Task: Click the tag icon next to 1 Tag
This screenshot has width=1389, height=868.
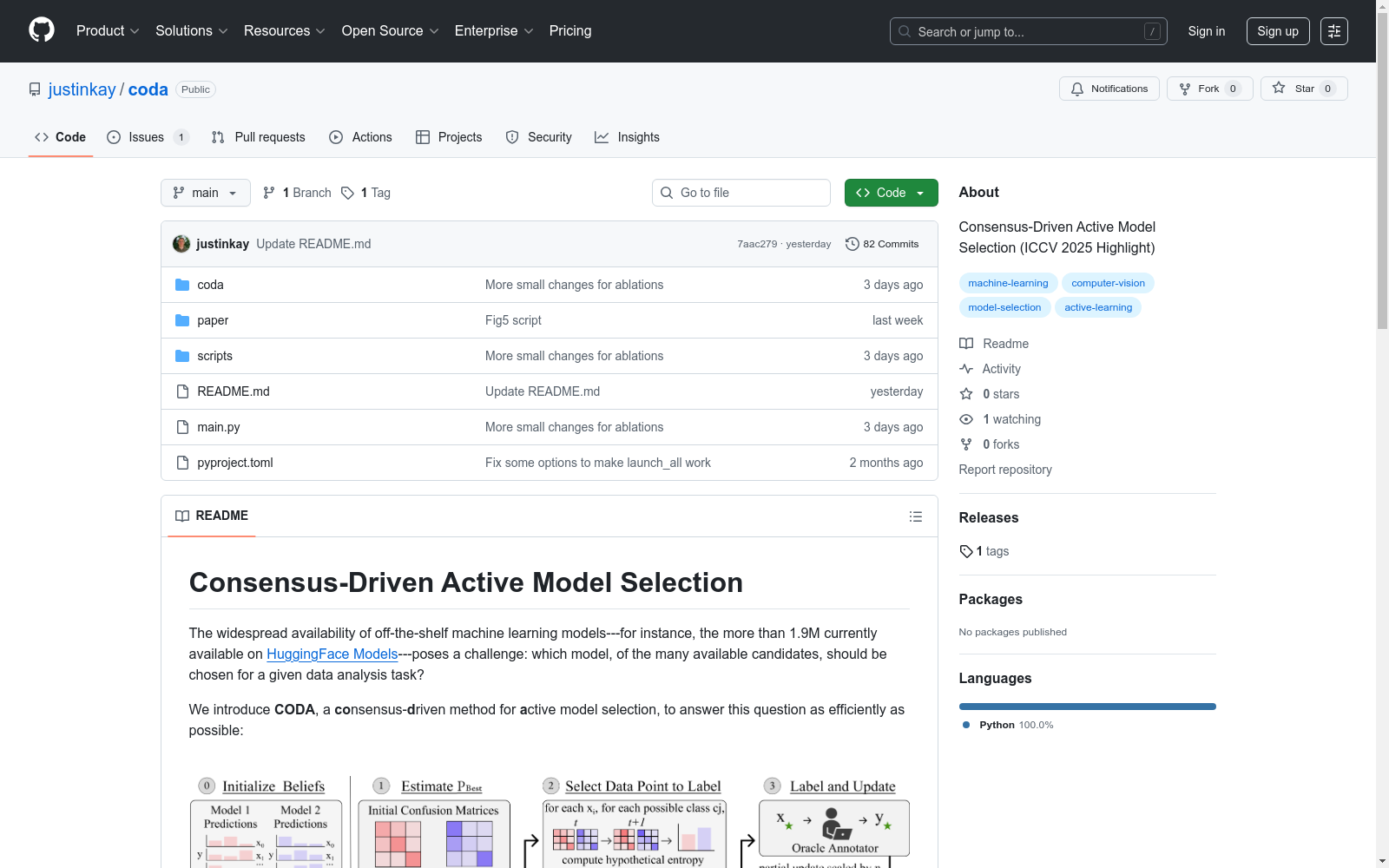Action: click(x=347, y=193)
